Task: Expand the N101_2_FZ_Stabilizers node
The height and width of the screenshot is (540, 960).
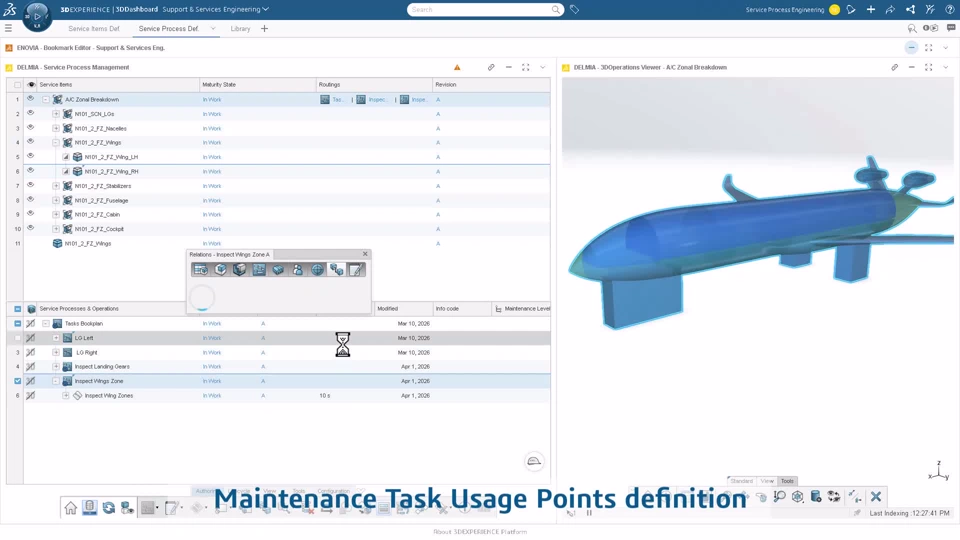Action: click(56, 186)
